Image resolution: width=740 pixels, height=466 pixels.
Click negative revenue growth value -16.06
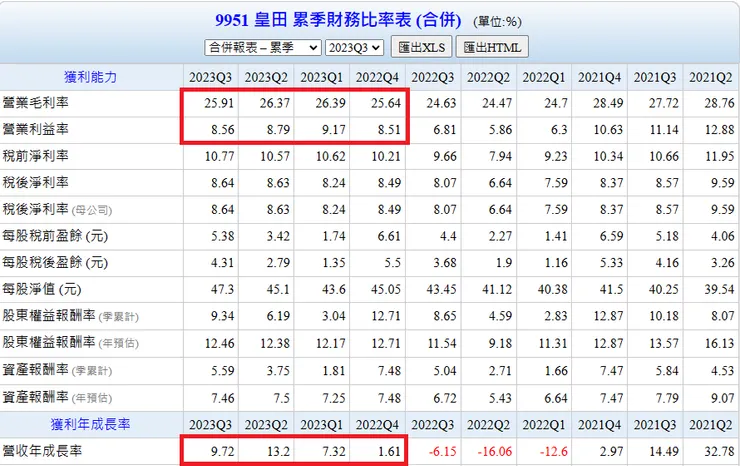tap(495, 452)
